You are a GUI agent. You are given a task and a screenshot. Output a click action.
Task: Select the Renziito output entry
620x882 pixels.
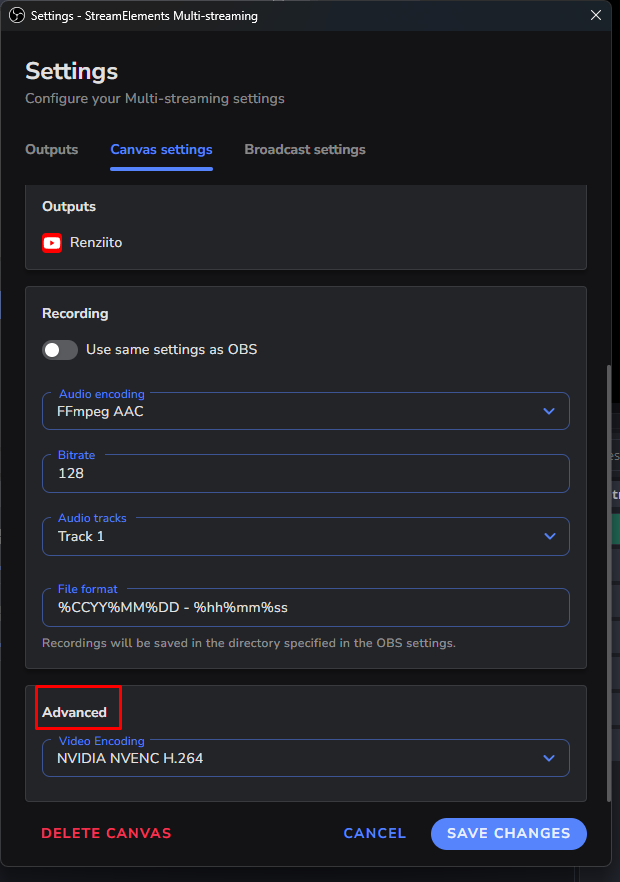coord(95,242)
